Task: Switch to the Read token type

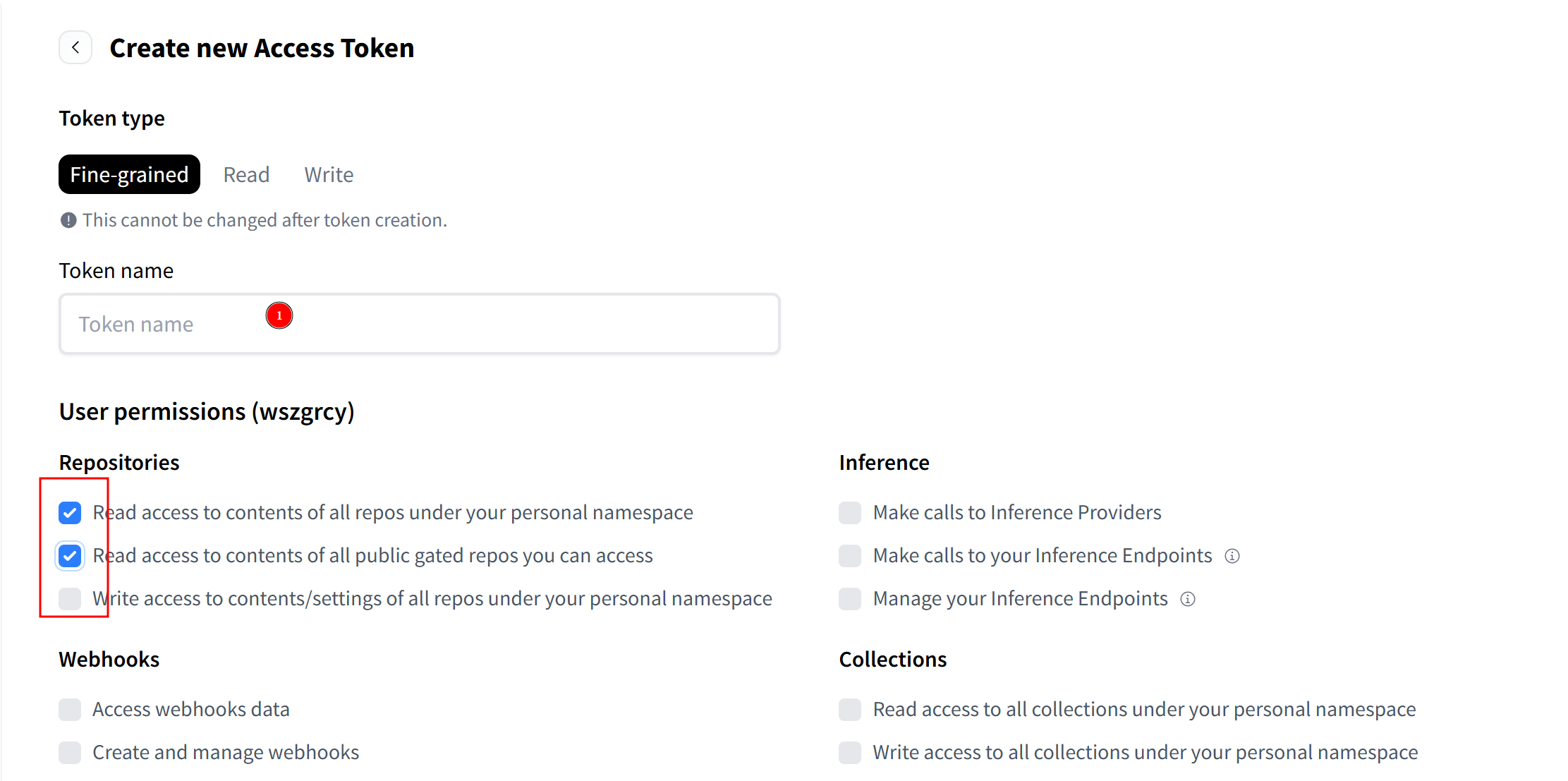Action: (x=246, y=174)
